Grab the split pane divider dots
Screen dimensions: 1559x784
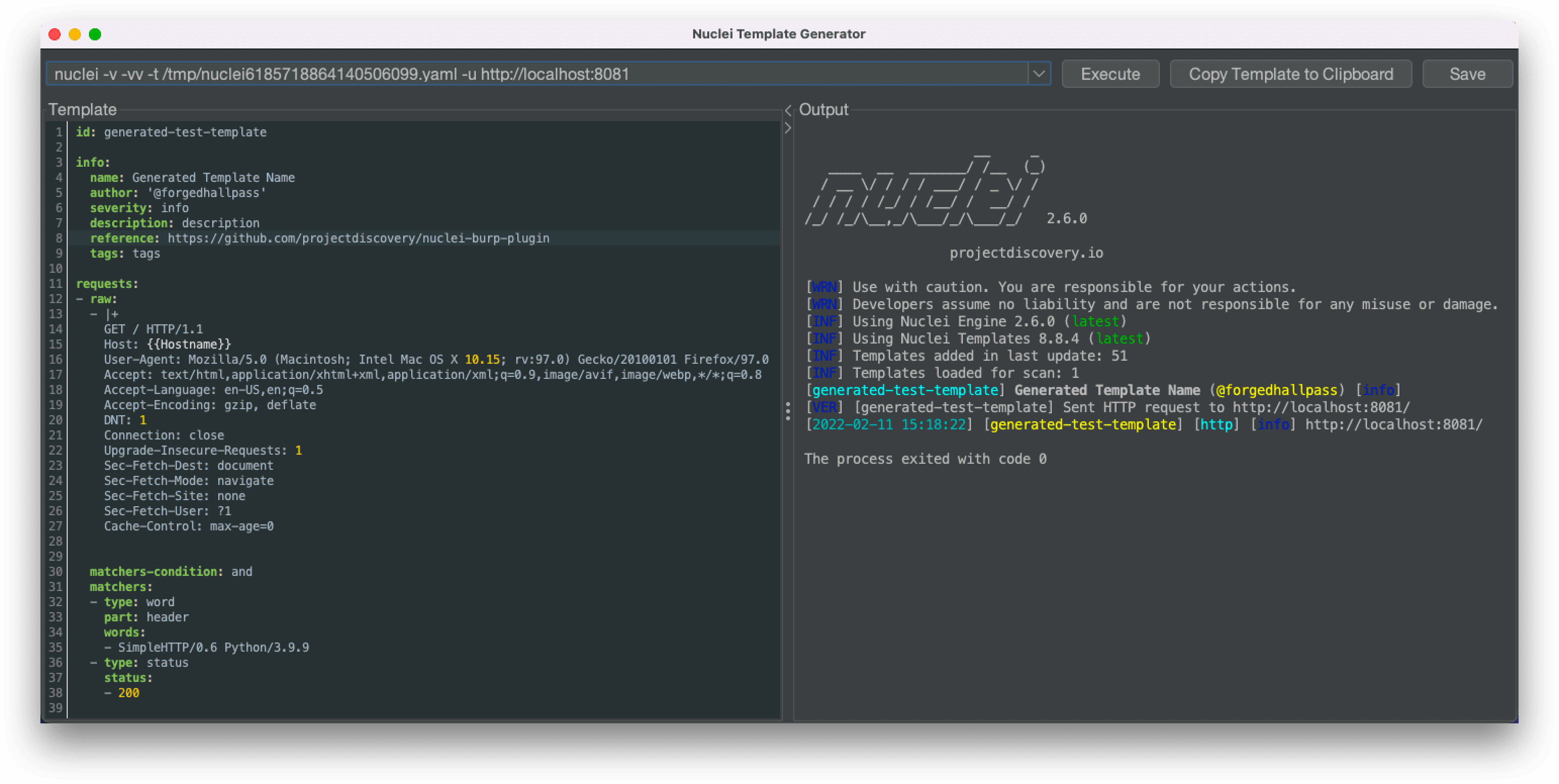click(788, 411)
